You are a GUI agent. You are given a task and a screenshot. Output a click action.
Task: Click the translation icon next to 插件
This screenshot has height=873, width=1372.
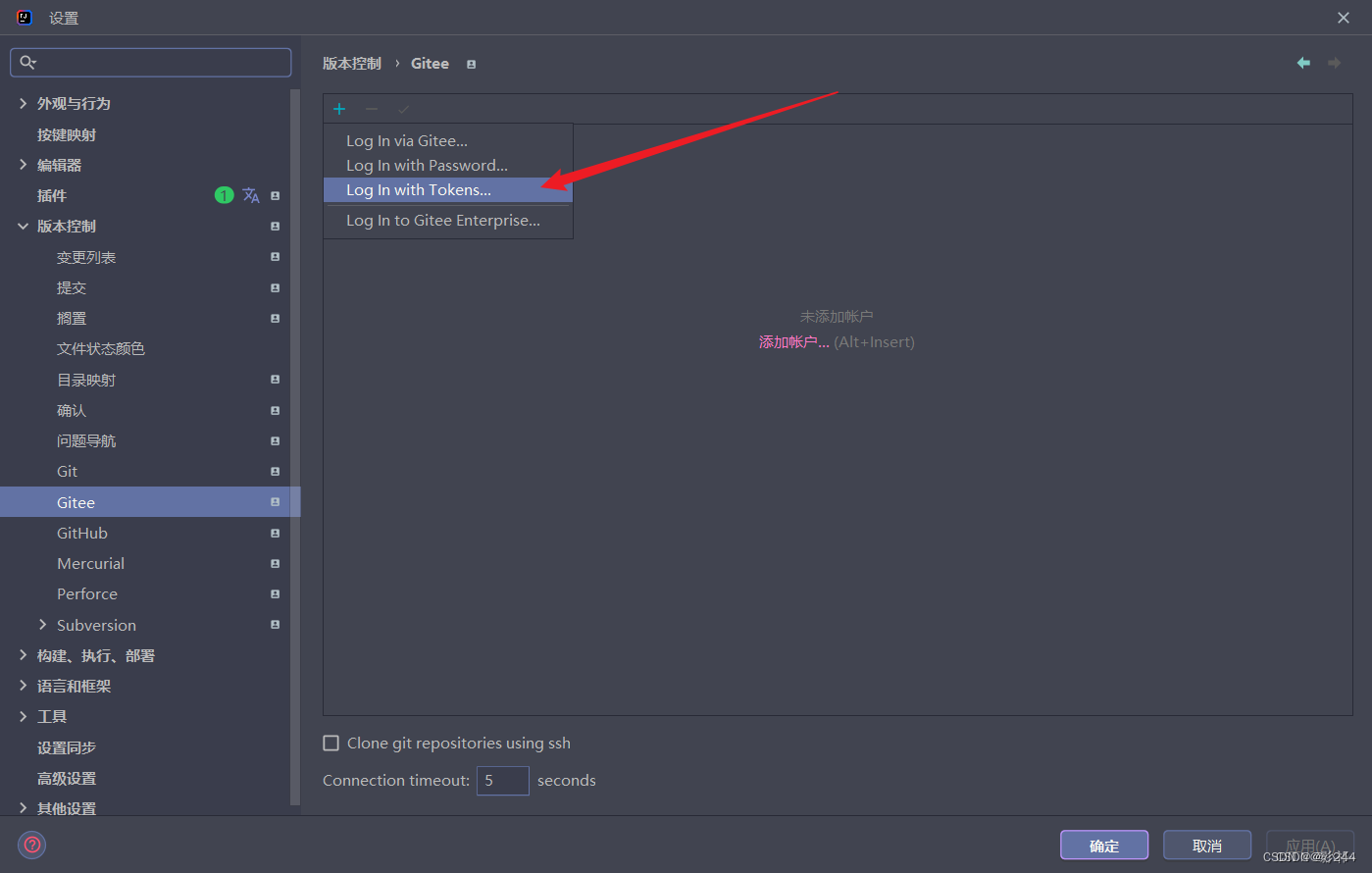click(251, 195)
